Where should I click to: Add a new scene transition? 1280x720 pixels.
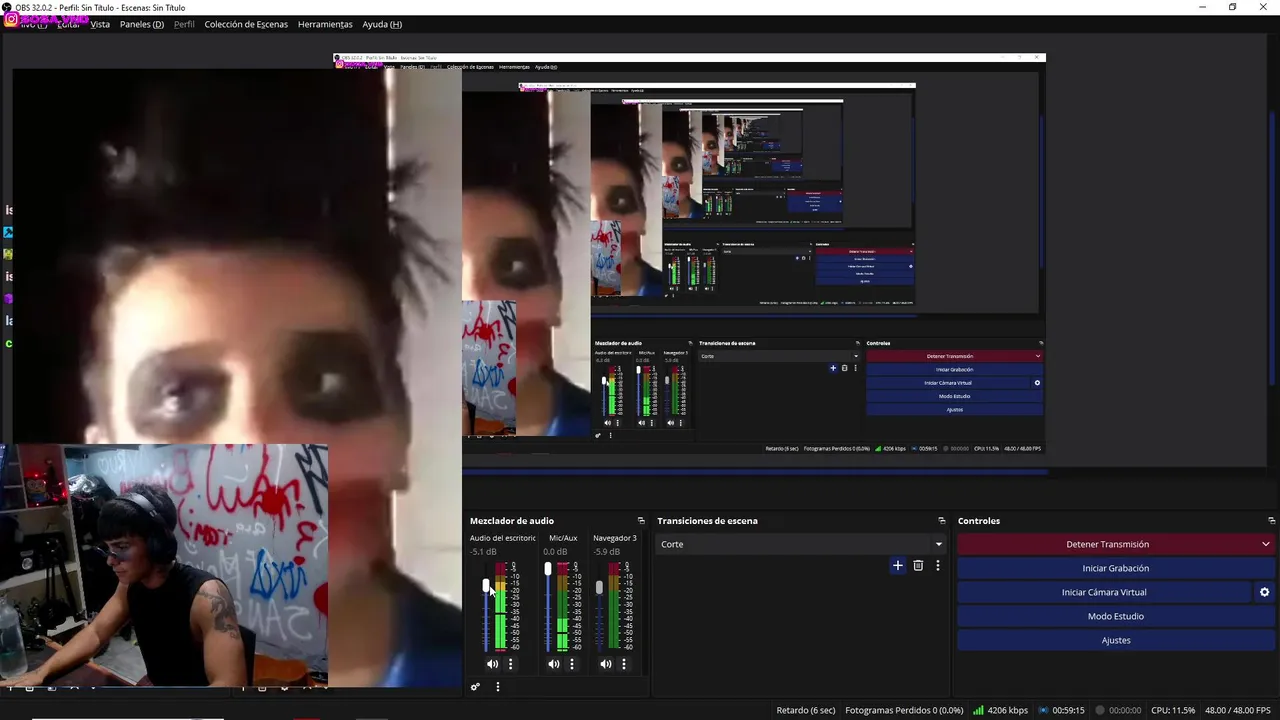[897, 566]
